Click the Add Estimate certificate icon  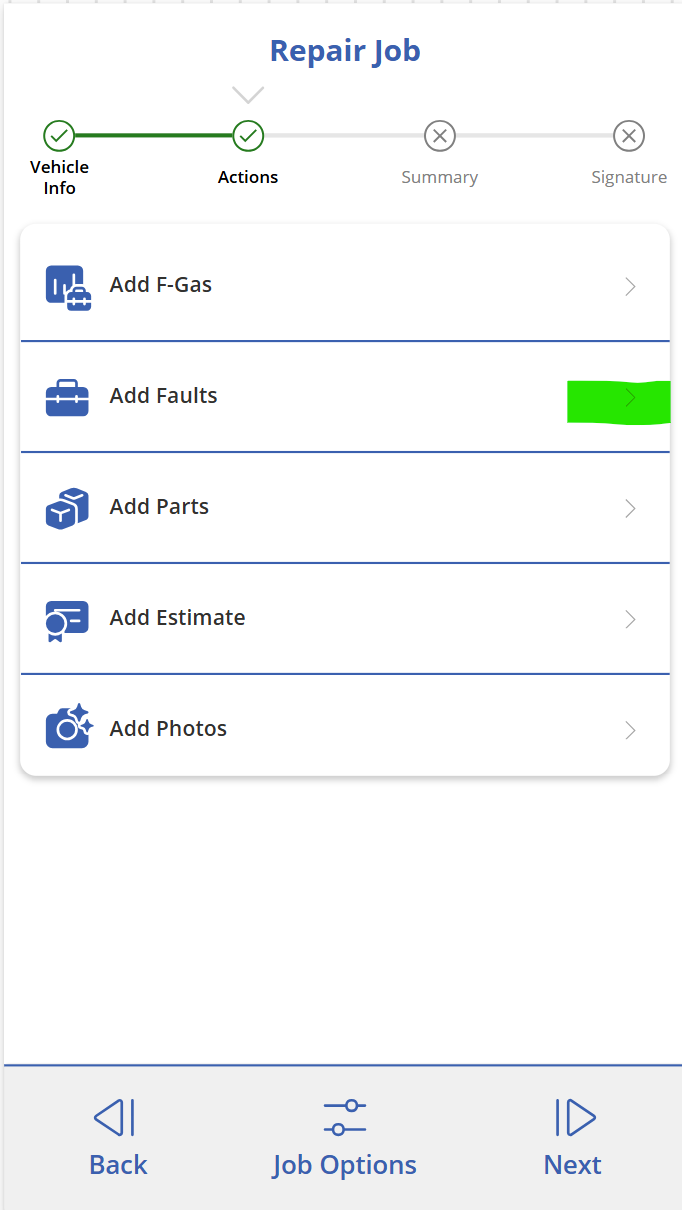pyautogui.click(x=67, y=620)
